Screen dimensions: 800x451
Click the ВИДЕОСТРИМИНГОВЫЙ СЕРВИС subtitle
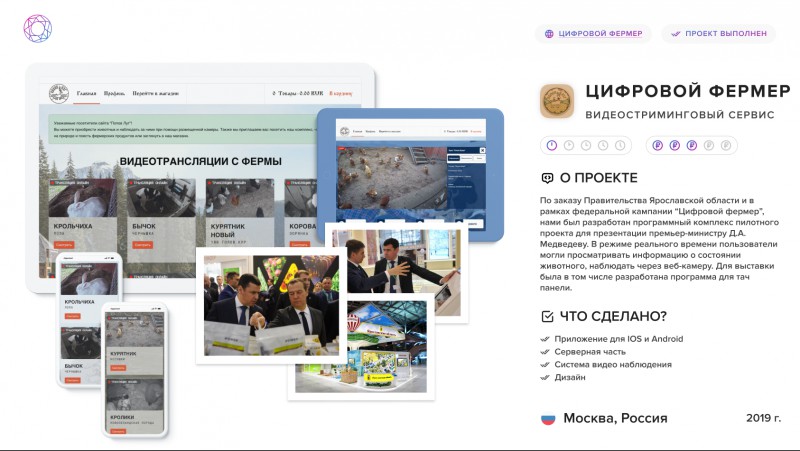680,115
